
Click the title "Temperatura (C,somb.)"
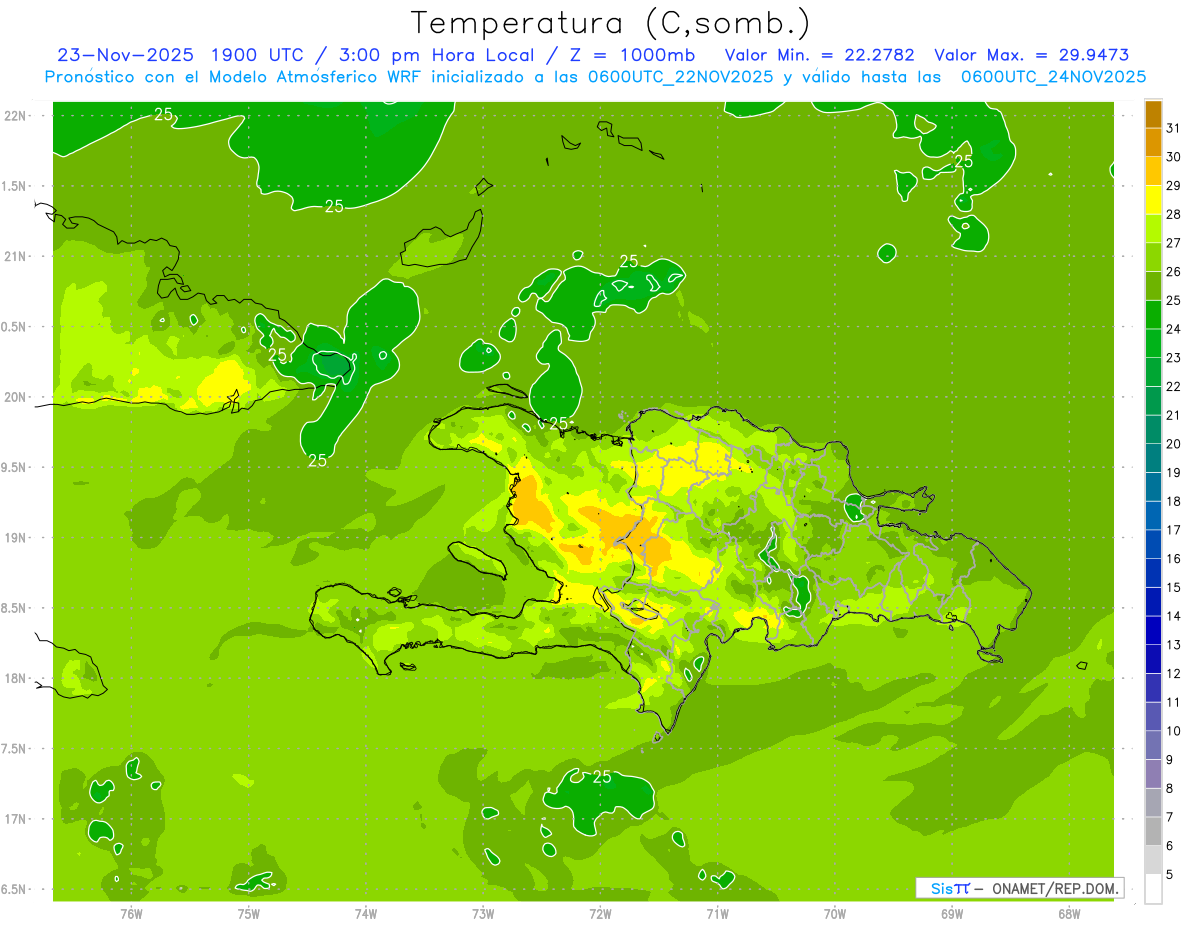(610, 23)
